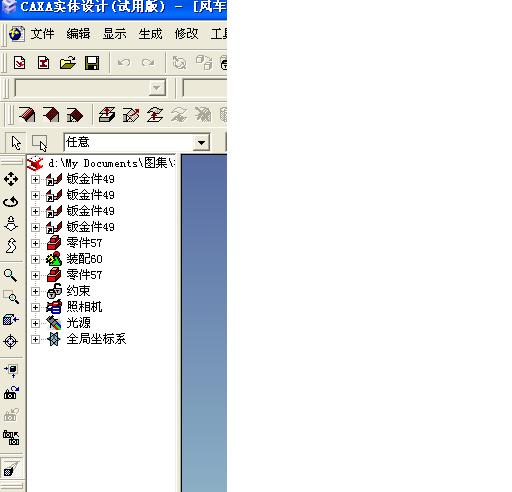The height and width of the screenshot is (492, 512).
Task: Click the save camera icon
Action: [11, 393]
